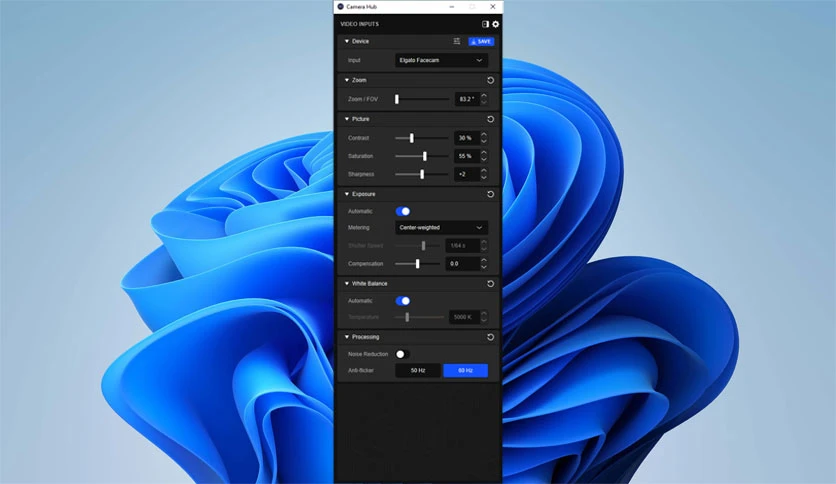Click the VIDEO INPUTS heading
The width and height of the screenshot is (836, 484).
click(359, 24)
